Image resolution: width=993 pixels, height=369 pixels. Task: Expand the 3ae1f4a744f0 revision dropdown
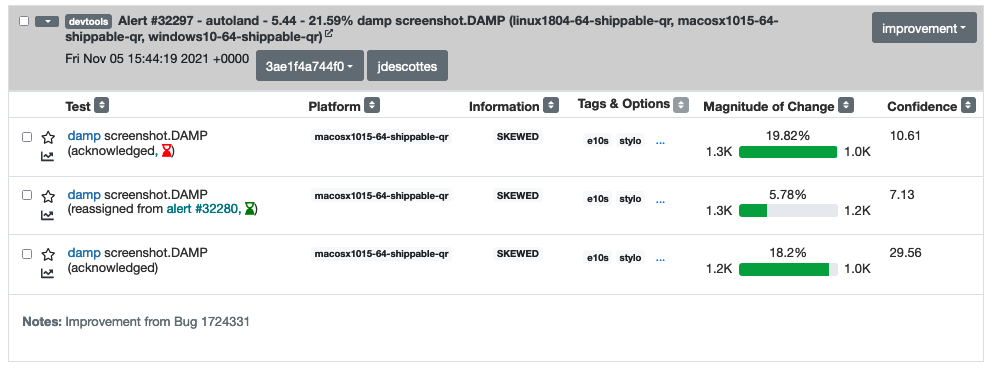click(310, 66)
